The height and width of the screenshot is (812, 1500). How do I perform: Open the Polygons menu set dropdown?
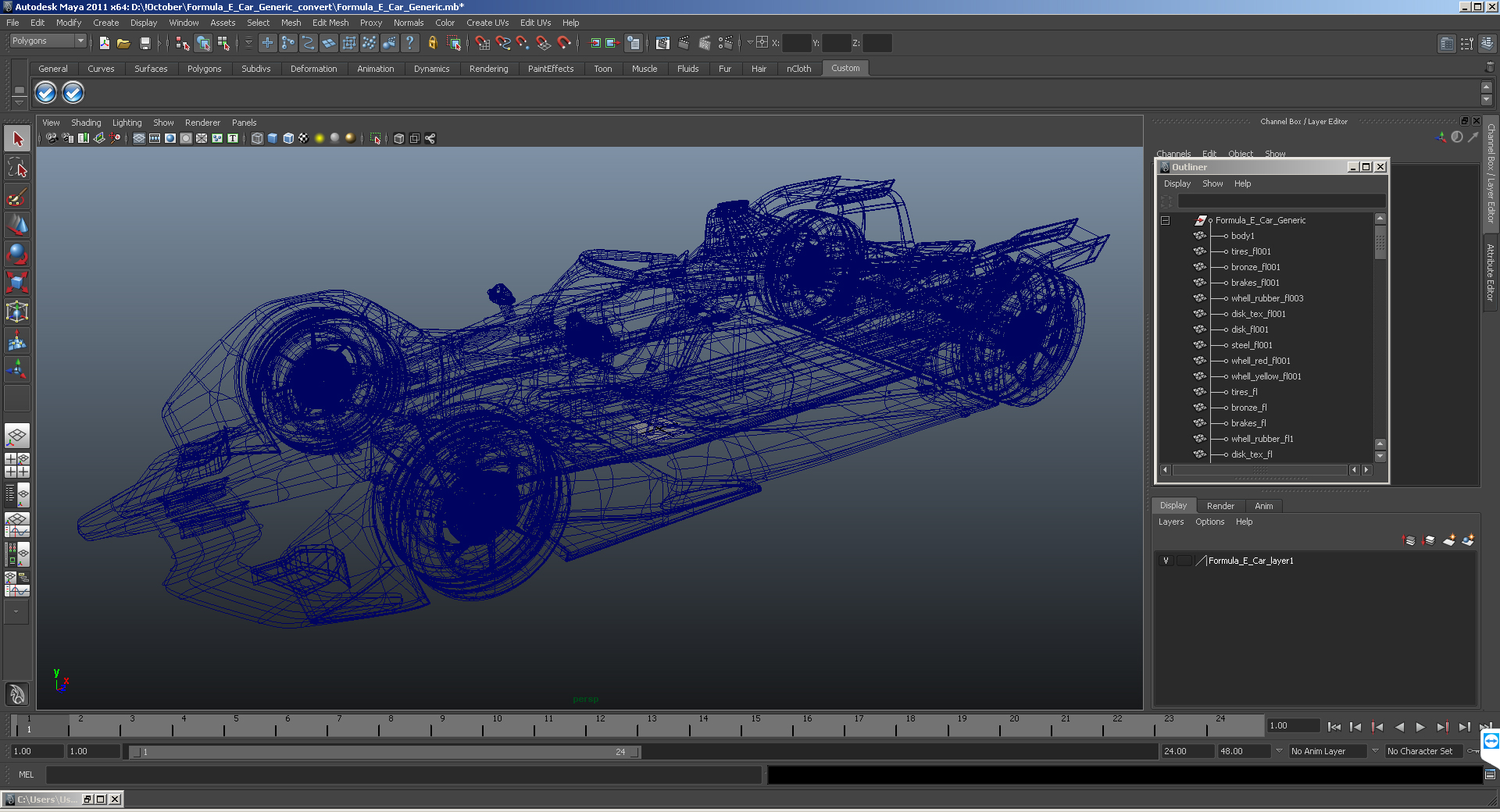pos(48,41)
